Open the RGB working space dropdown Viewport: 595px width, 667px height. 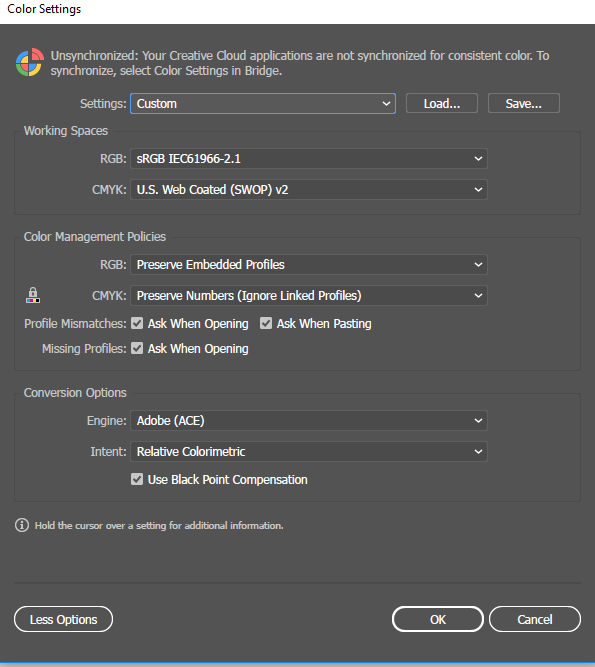[x=309, y=159]
